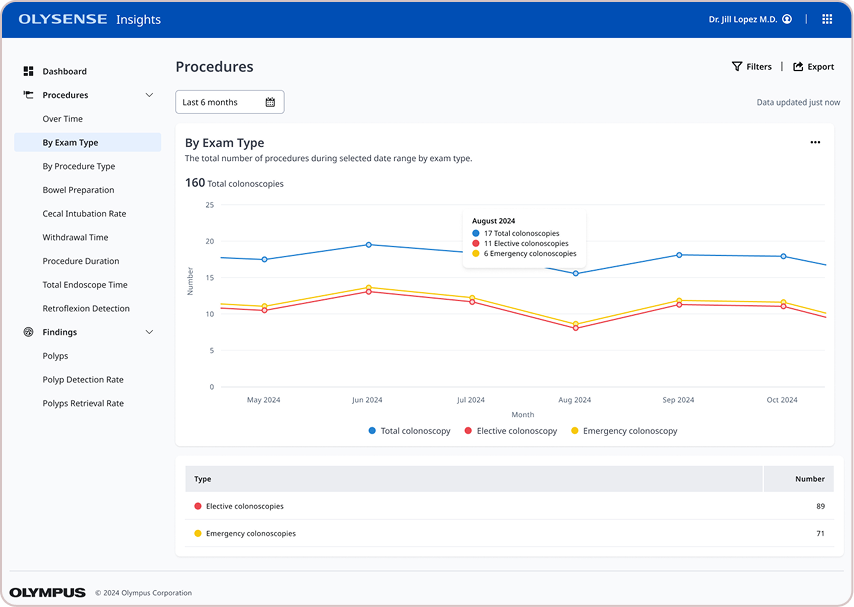Click the red swatch beside Elective colonoscopies row
Image resolution: width=854 pixels, height=607 pixels.
pos(198,506)
